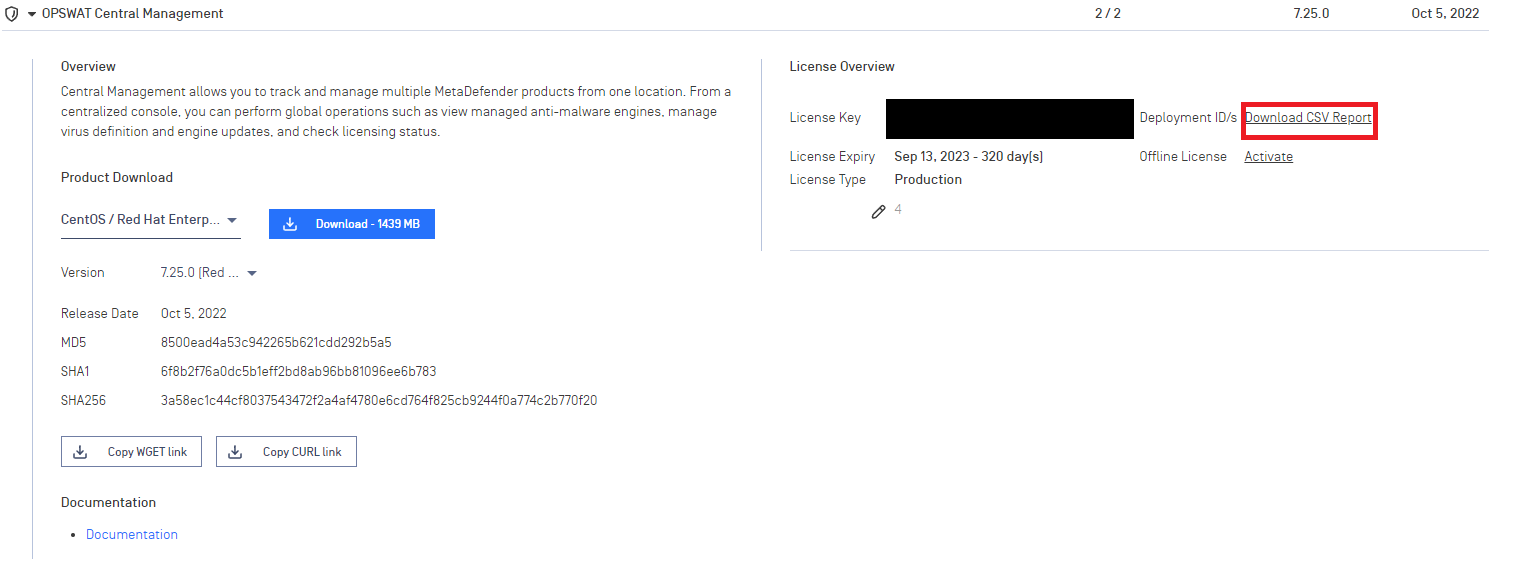Click the 2 / 2 count in header row

click(x=1108, y=14)
